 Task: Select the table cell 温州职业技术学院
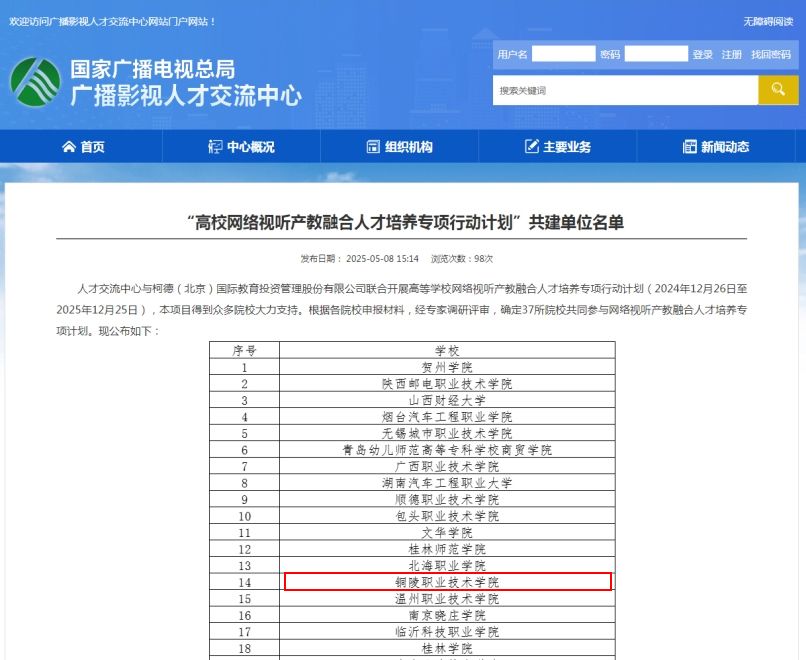447,598
